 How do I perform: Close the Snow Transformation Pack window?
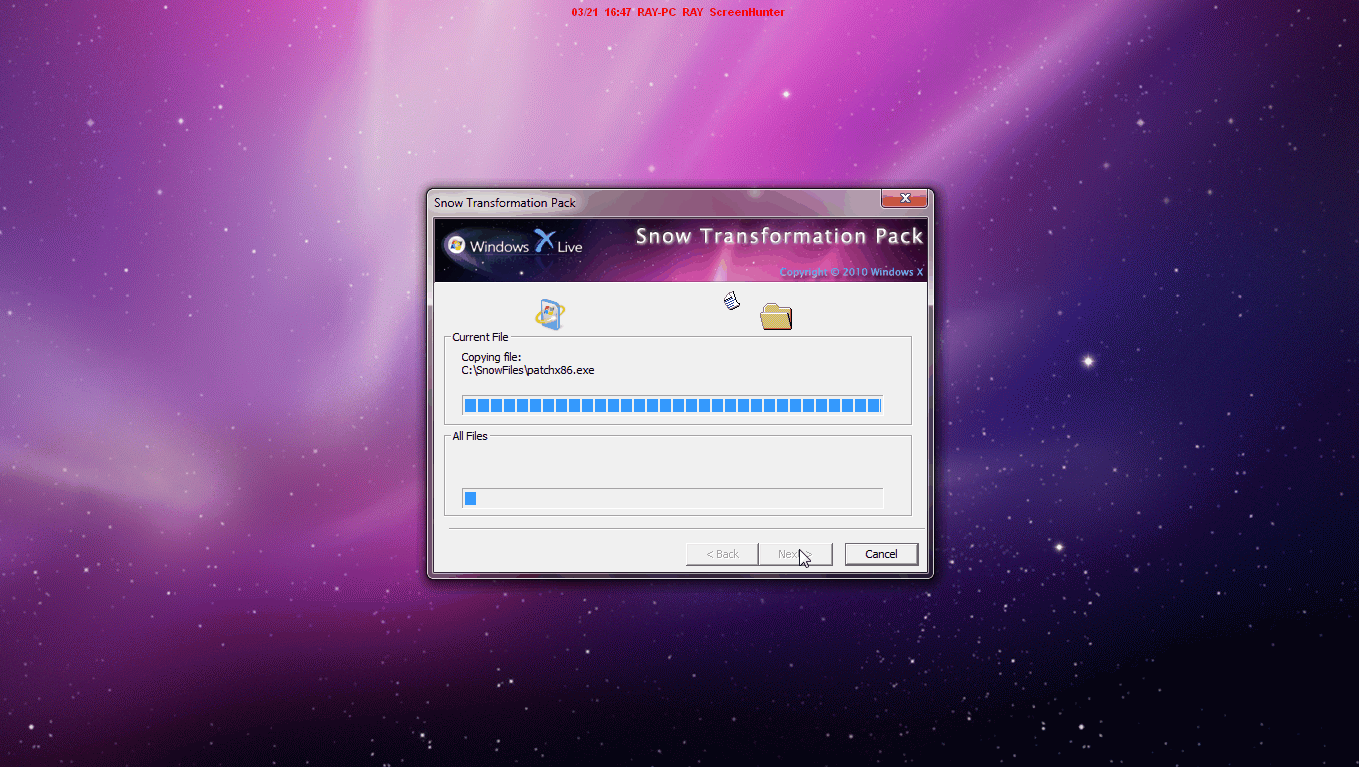coord(904,198)
